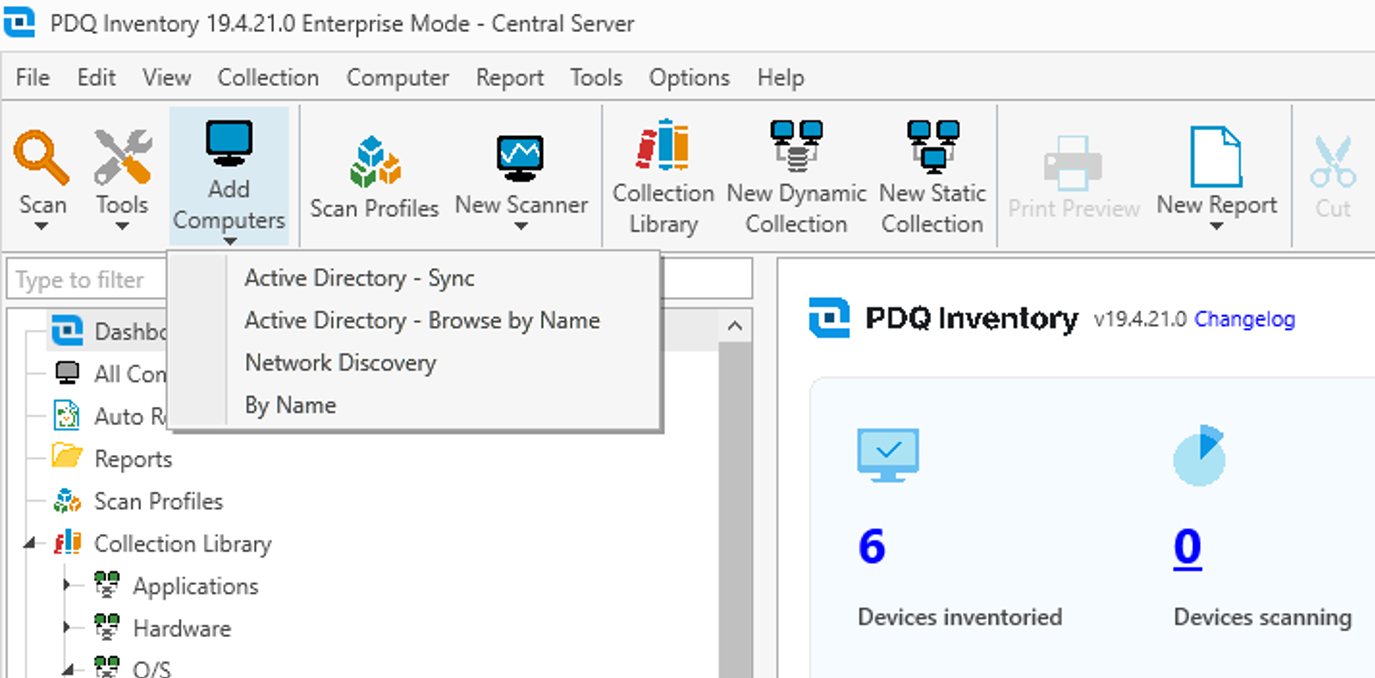Open the Collection menu

pos(268,77)
